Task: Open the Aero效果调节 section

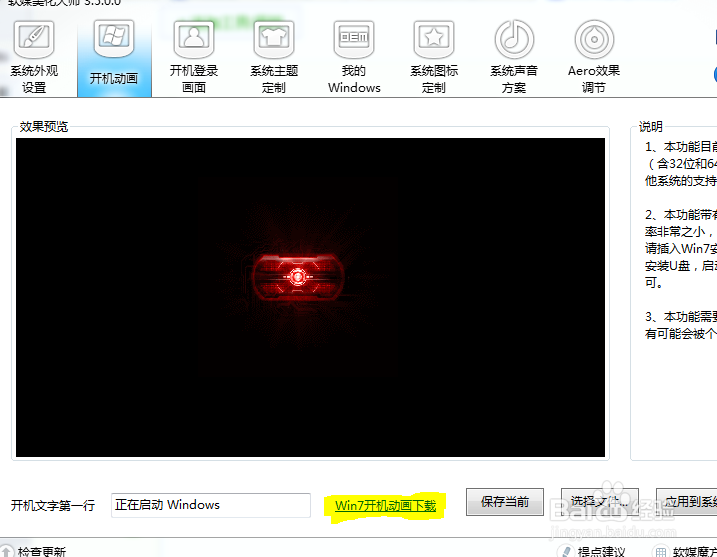Action: click(x=594, y=57)
